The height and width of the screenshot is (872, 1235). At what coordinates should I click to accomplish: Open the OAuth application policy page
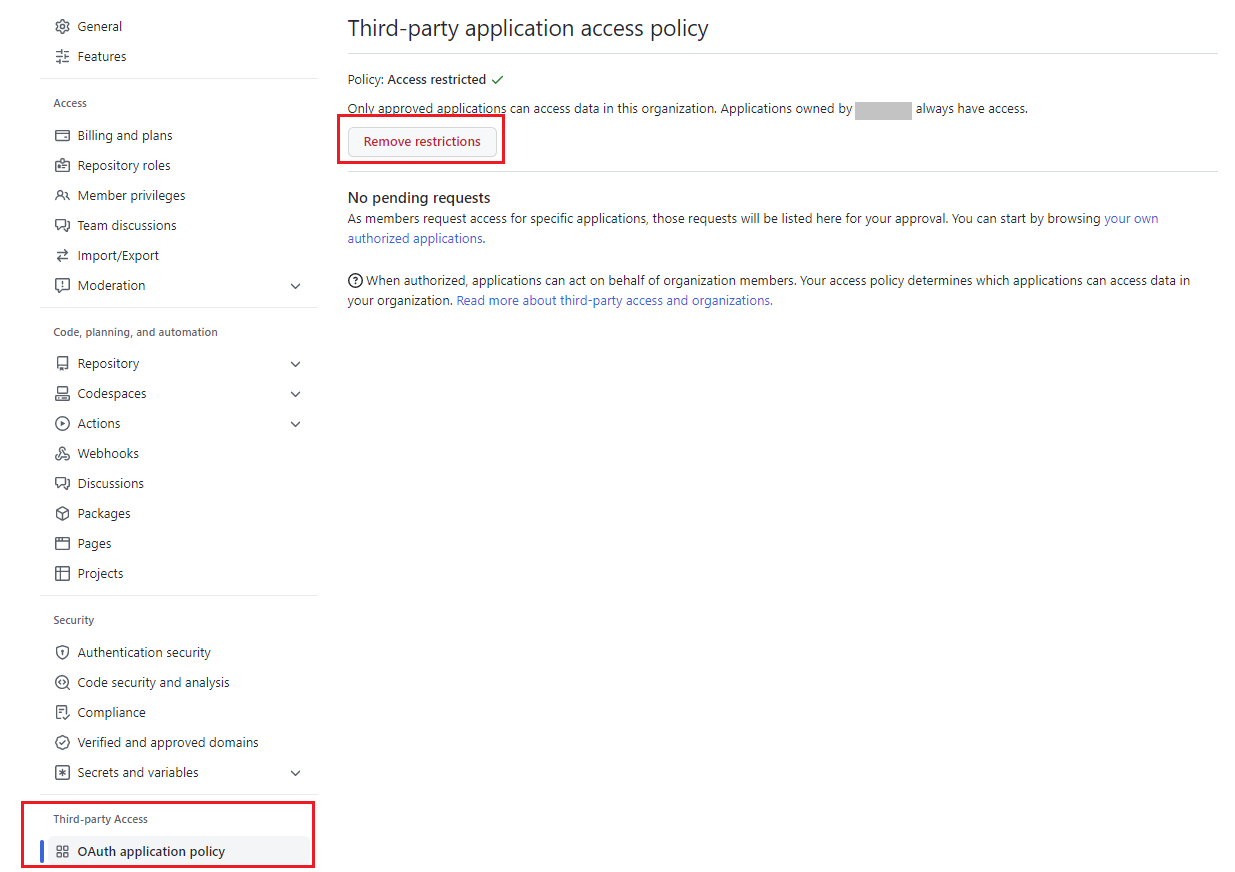point(151,852)
